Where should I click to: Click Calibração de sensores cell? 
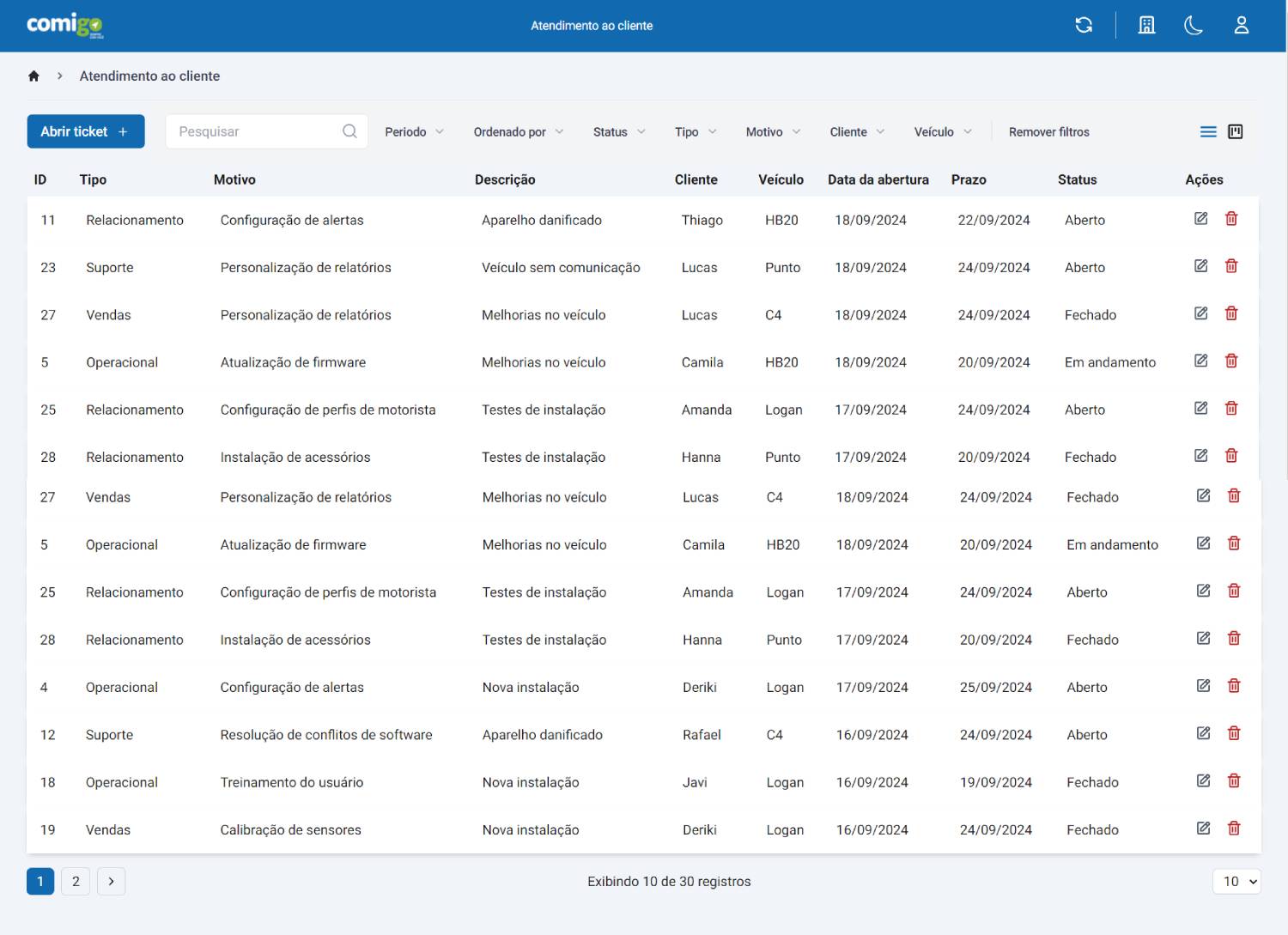click(291, 829)
